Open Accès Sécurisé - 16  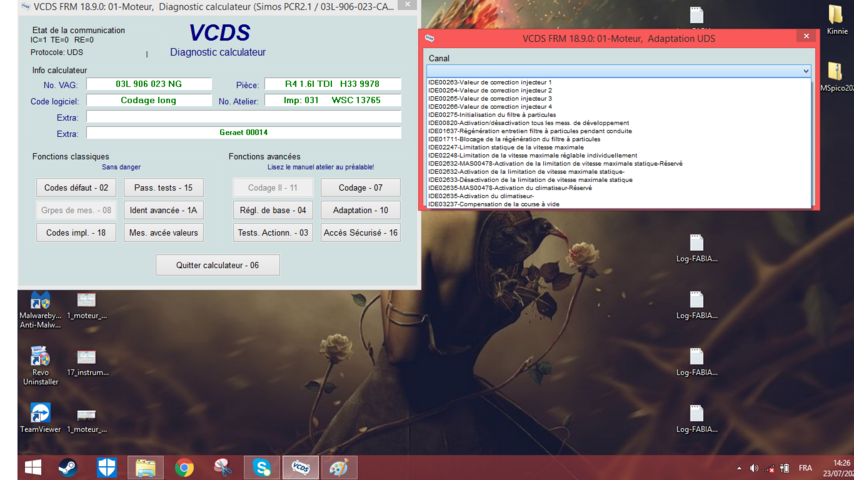pyautogui.click(x=361, y=233)
